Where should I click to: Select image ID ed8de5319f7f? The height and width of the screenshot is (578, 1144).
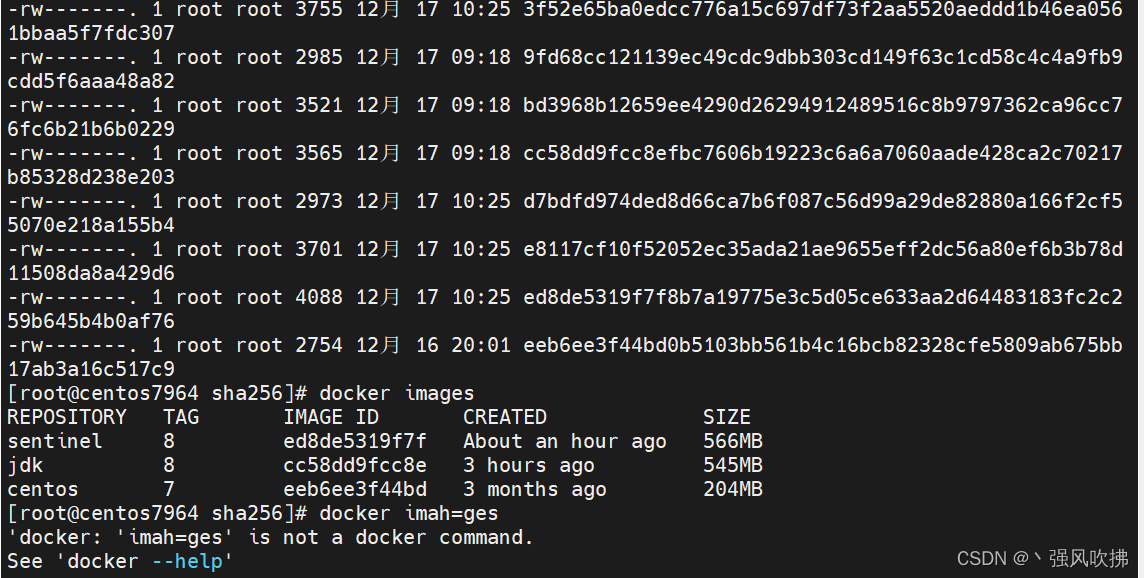tap(355, 441)
